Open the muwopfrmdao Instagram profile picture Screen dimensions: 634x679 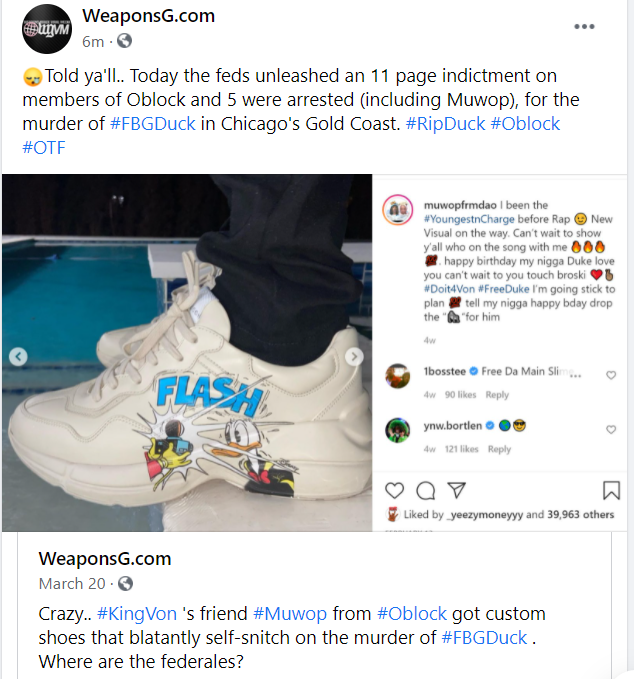[x=397, y=210]
